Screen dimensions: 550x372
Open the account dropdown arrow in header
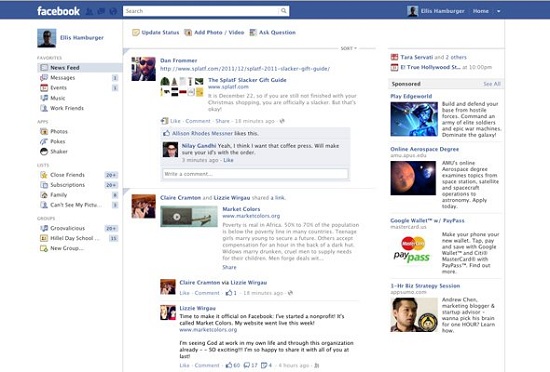[x=498, y=11]
